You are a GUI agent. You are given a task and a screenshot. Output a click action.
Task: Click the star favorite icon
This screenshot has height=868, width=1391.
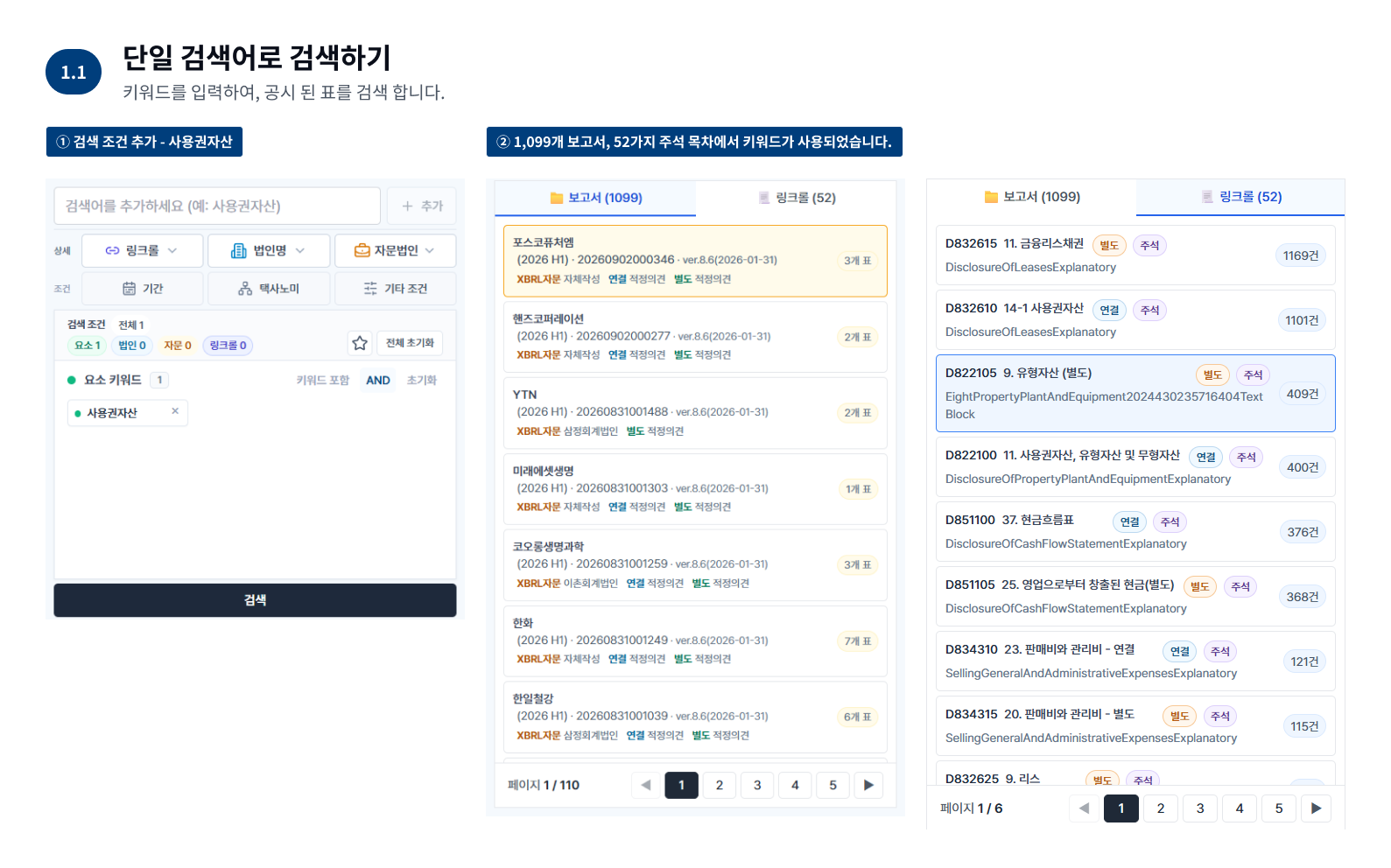pyautogui.click(x=360, y=343)
